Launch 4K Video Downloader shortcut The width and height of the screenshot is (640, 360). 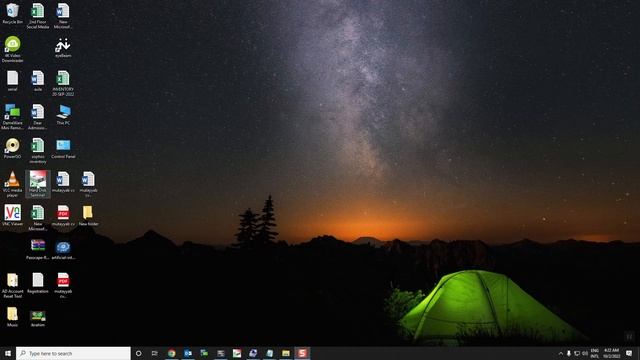12,49
